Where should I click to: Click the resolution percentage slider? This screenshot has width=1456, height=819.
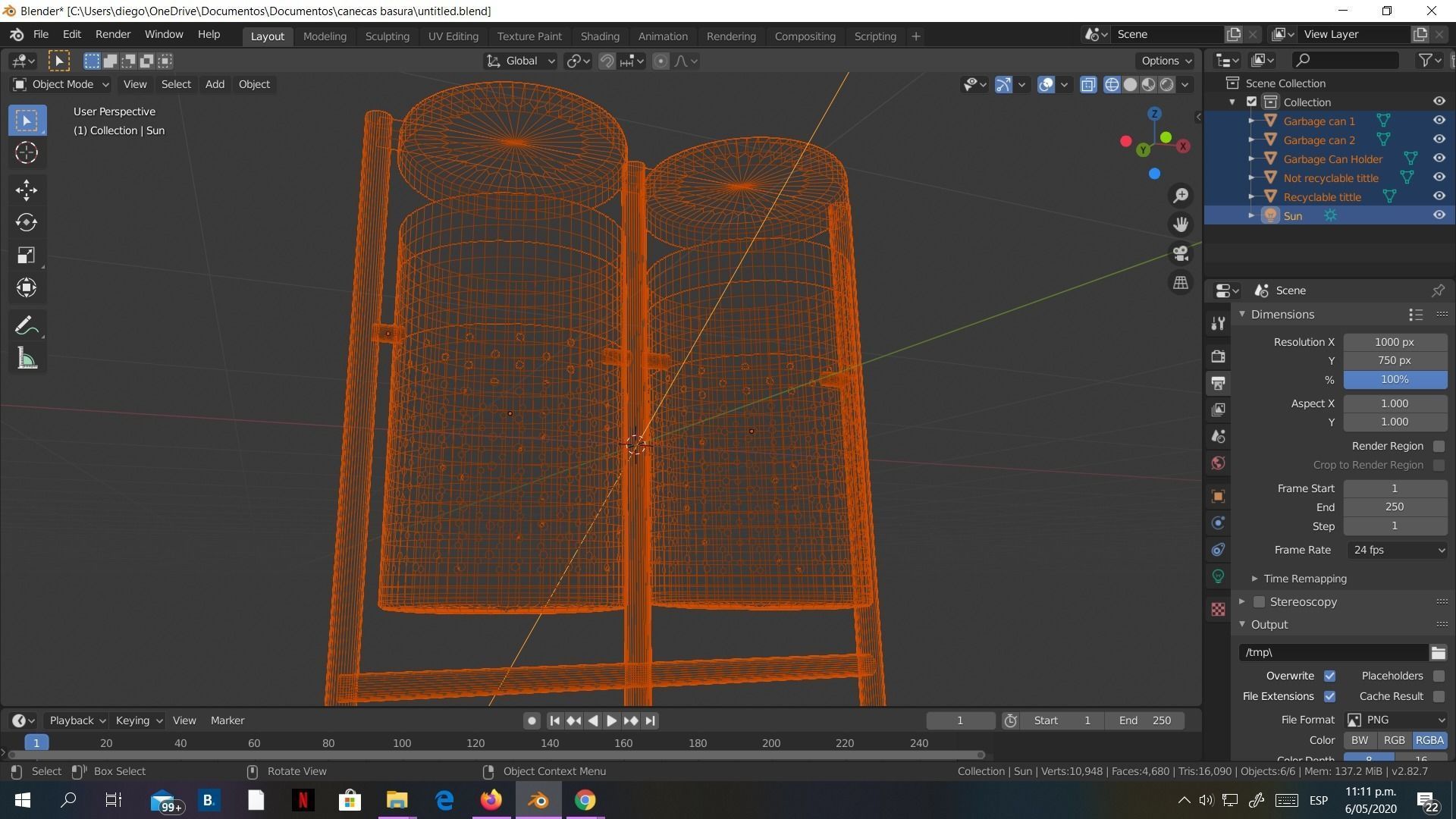[x=1394, y=379]
